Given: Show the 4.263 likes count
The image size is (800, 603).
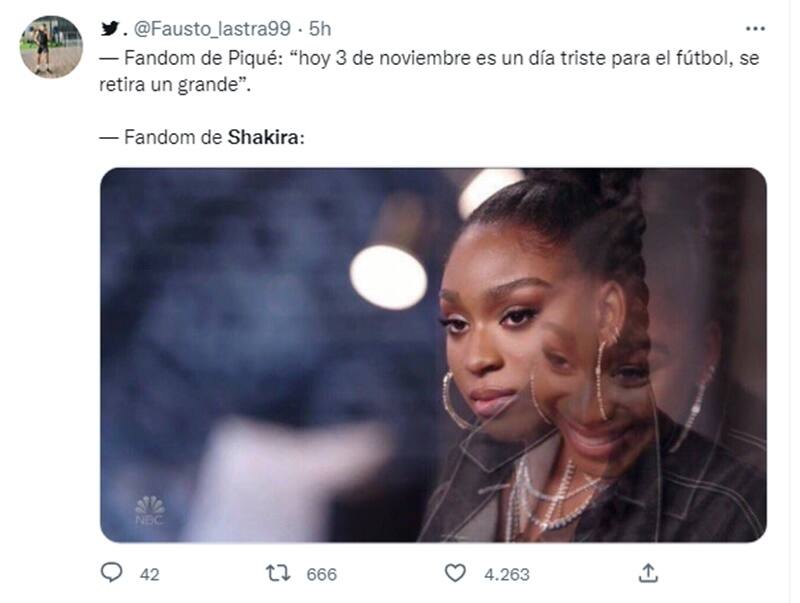Looking at the screenshot, I should [x=507, y=574].
